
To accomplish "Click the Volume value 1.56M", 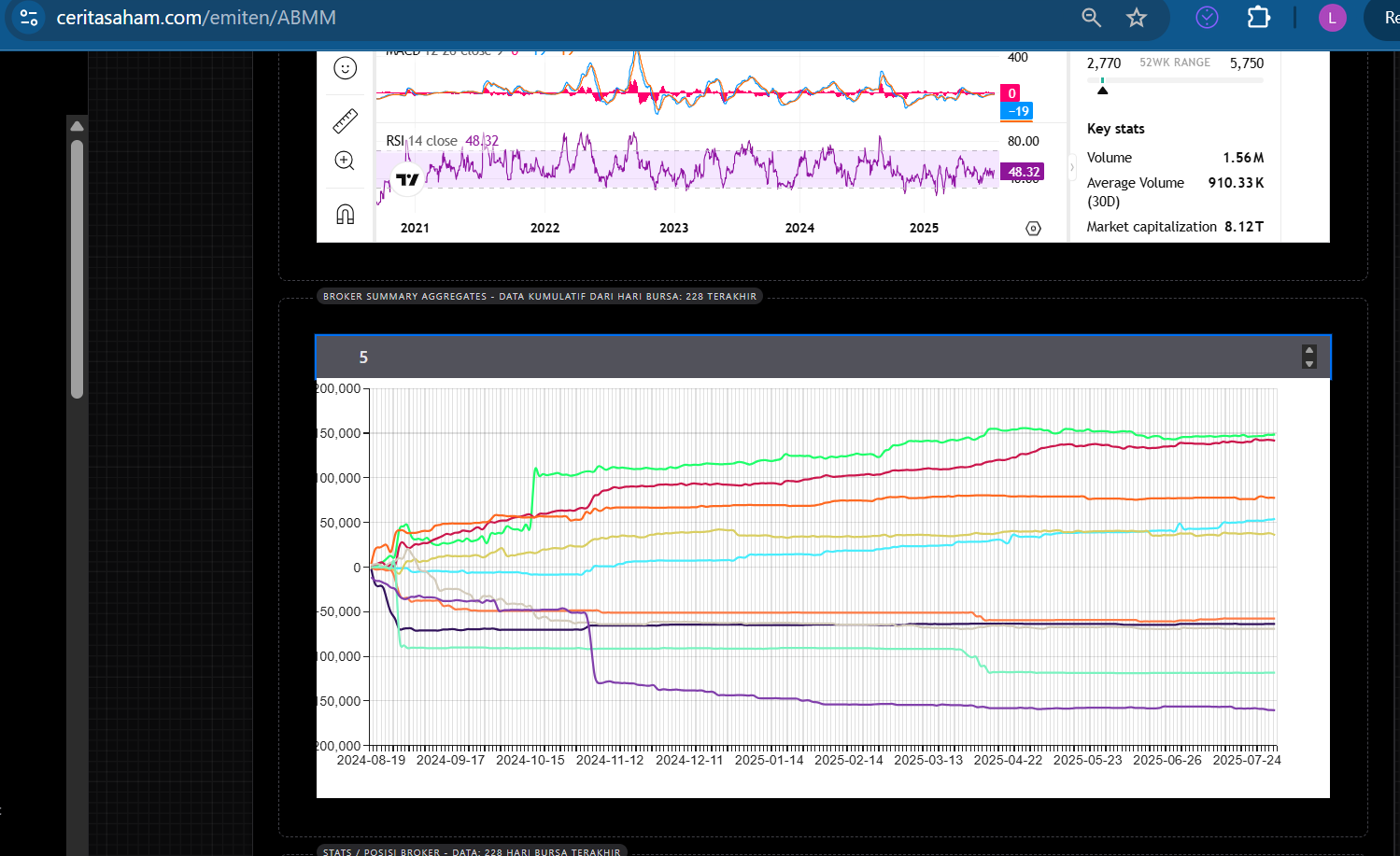I will click(x=1243, y=158).
